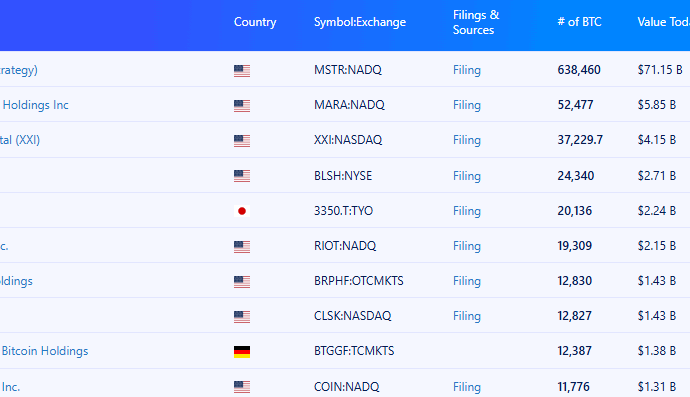
Task: Click the US flag in the CLSK:NASDAQ row
Action: [242, 316]
